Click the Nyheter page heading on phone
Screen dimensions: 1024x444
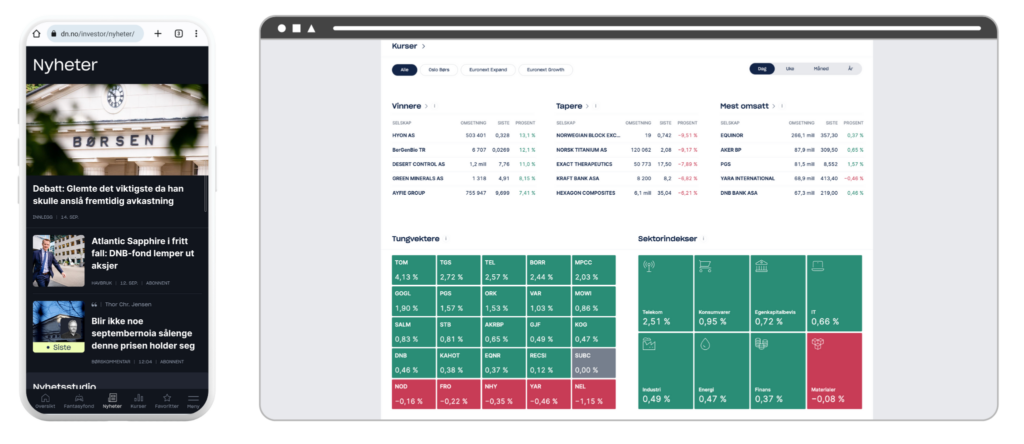(x=65, y=65)
